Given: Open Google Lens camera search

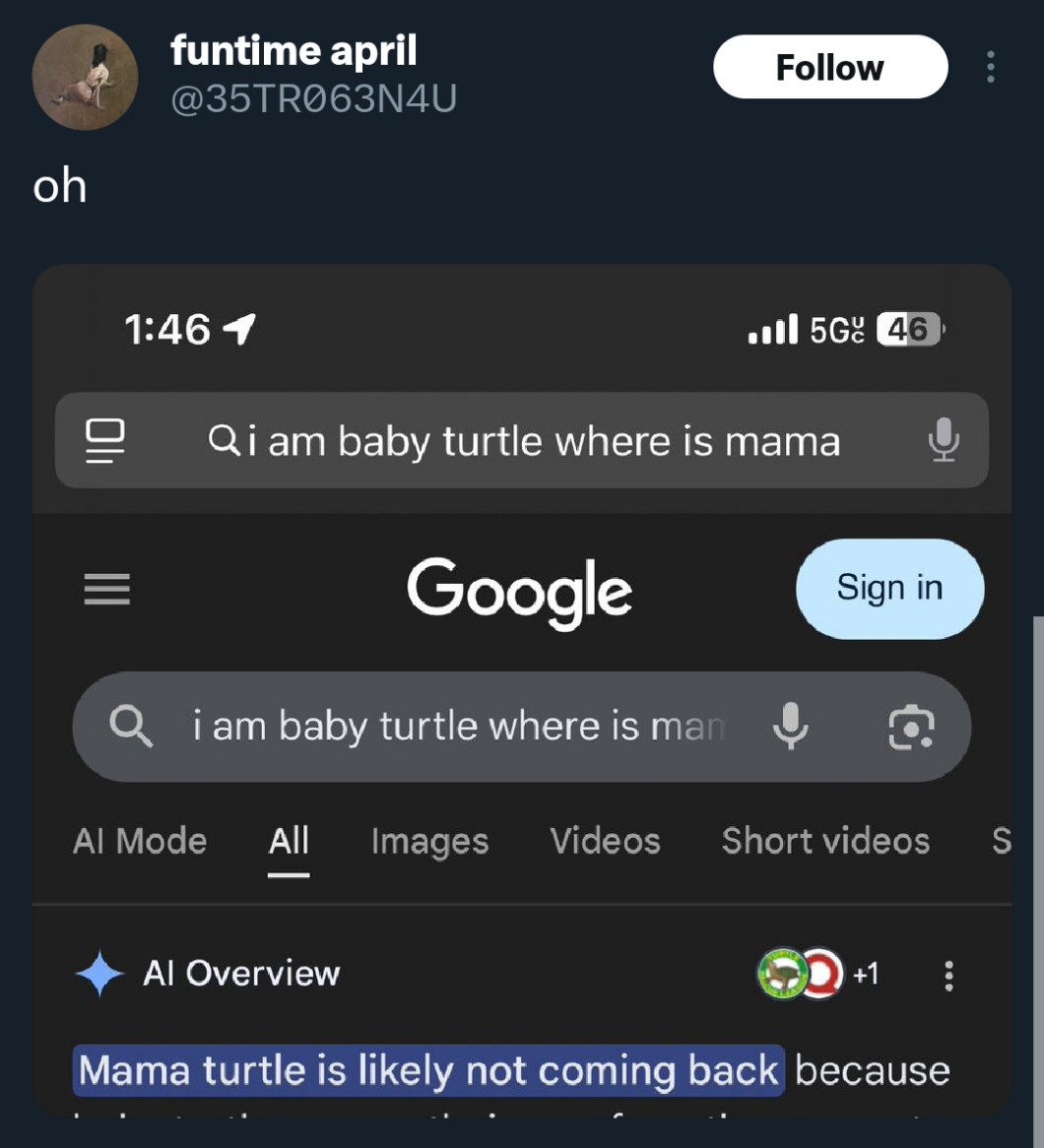Looking at the screenshot, I should coord(911,727).
